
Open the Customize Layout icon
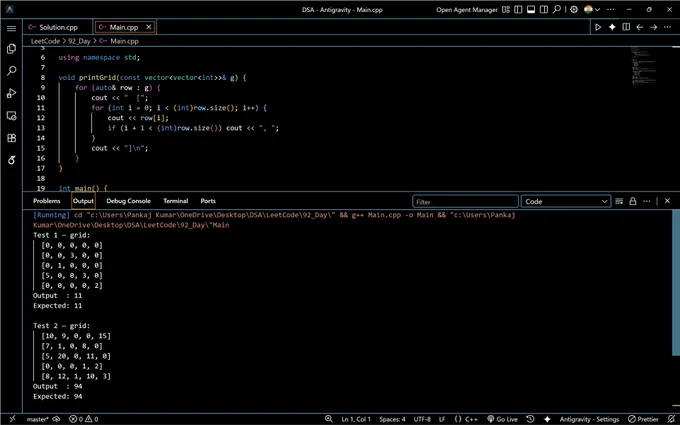(506, 10)
